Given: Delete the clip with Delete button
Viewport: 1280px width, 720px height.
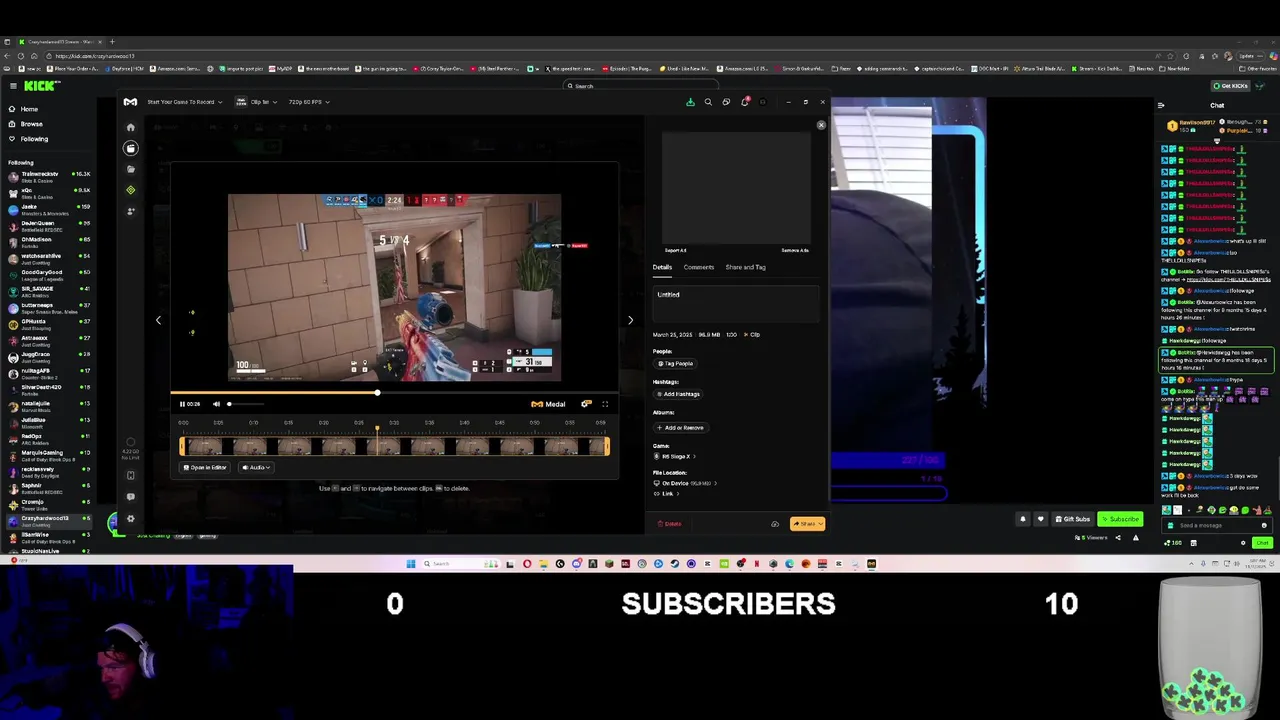Looking at the screenshot, I should tap(670, 524).
